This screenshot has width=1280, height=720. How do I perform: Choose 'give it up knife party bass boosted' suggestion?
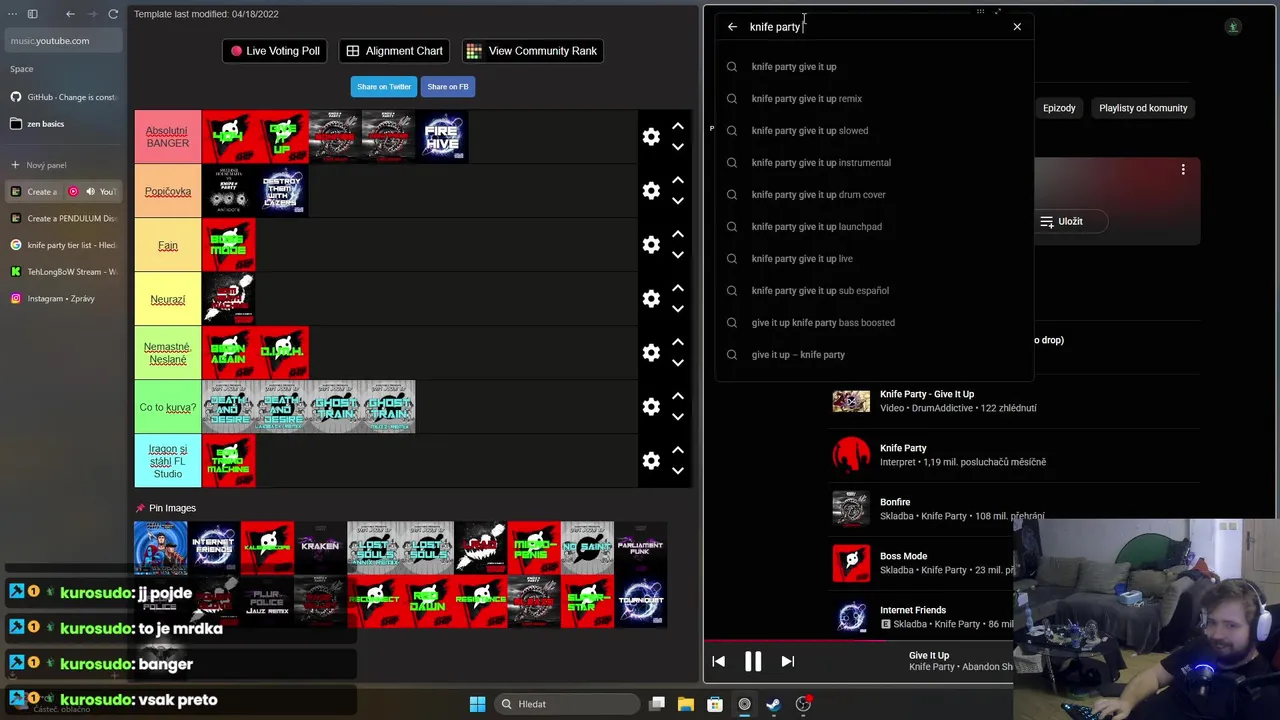874,323
